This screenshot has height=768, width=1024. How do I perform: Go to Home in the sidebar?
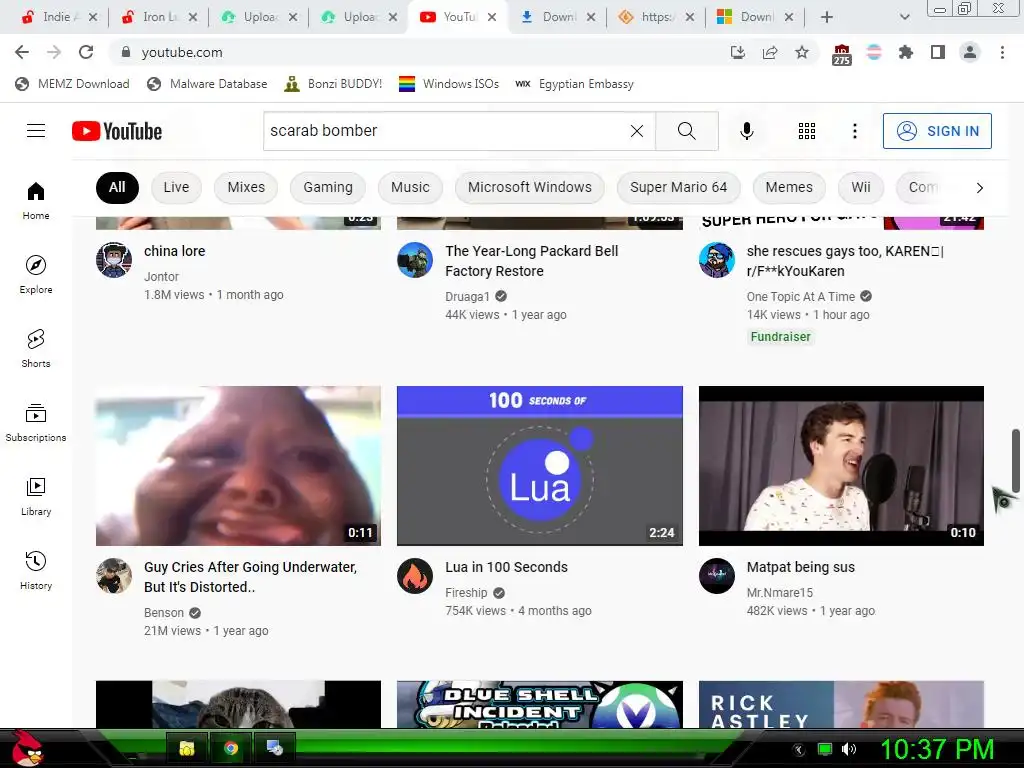pos(36,200)
